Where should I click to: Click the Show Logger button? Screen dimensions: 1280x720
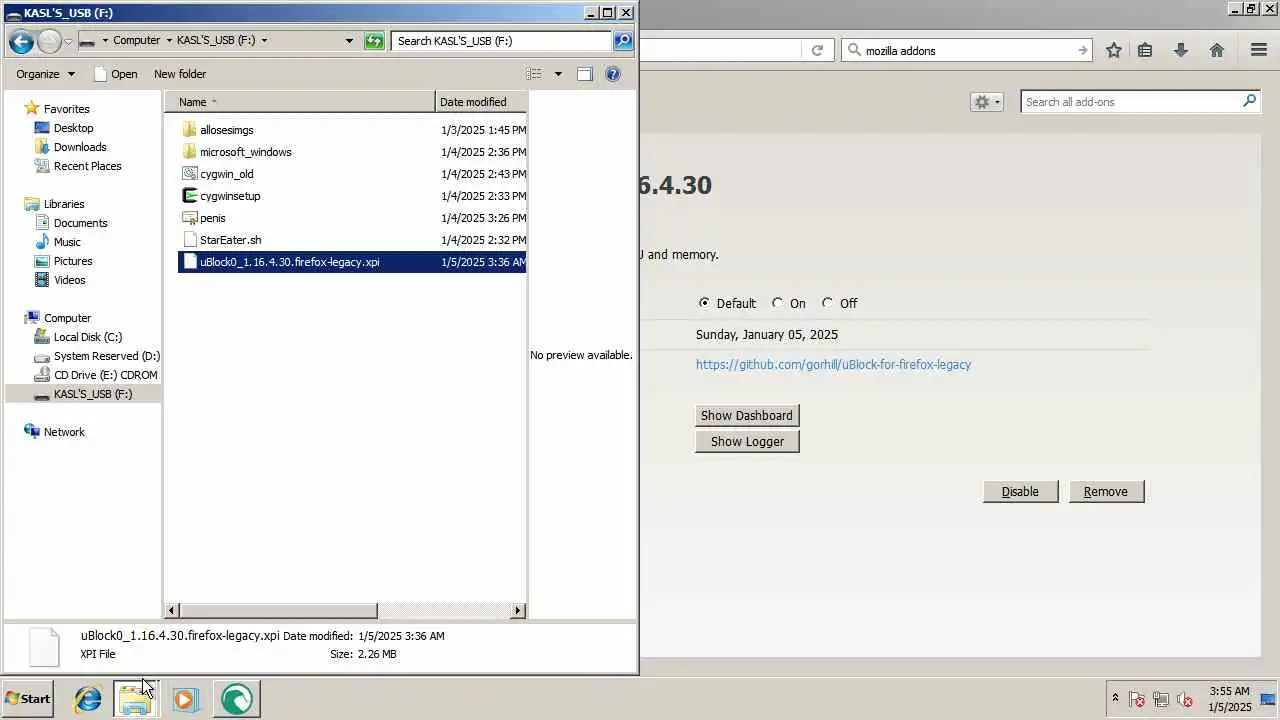point(747,442)
